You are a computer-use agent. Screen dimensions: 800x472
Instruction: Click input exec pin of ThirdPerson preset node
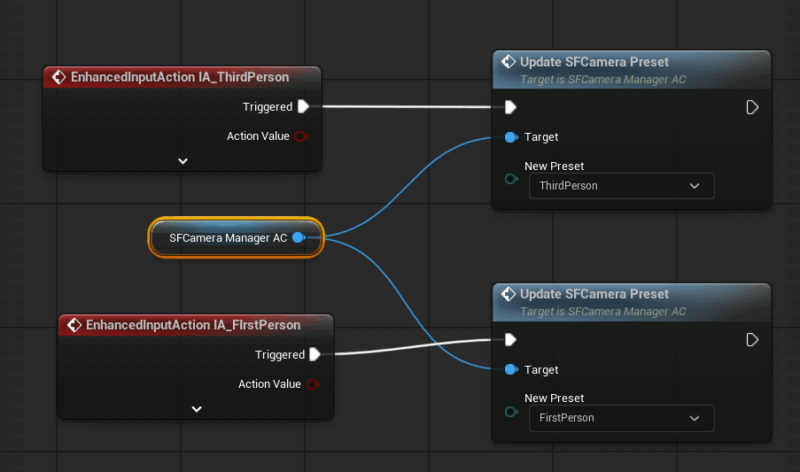[511, 107]
